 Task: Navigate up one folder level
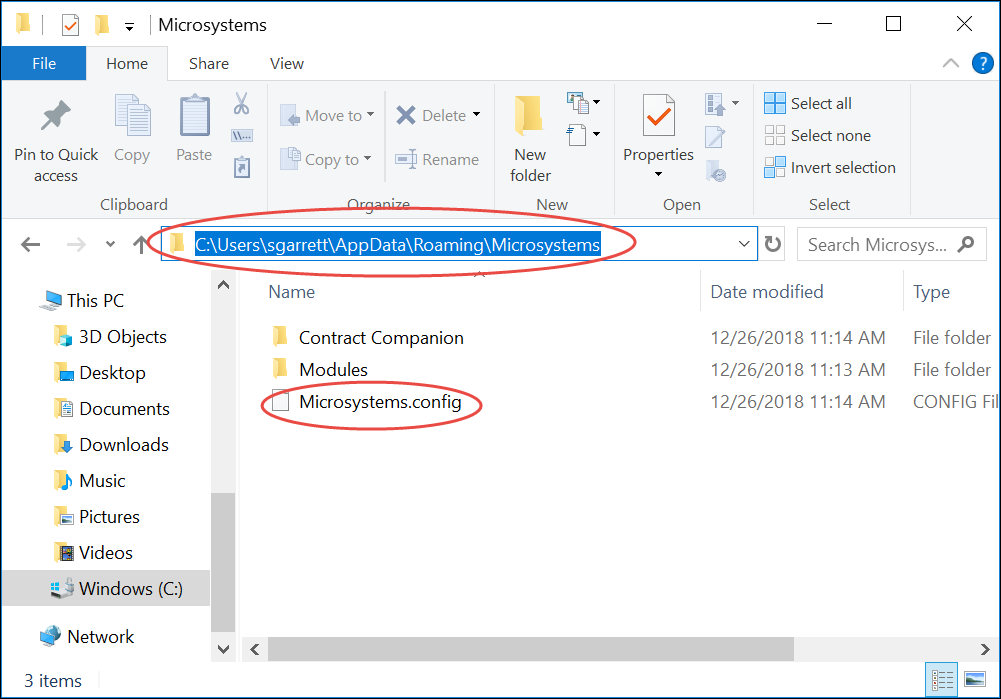pyautogui.click(x=139, y=243)
